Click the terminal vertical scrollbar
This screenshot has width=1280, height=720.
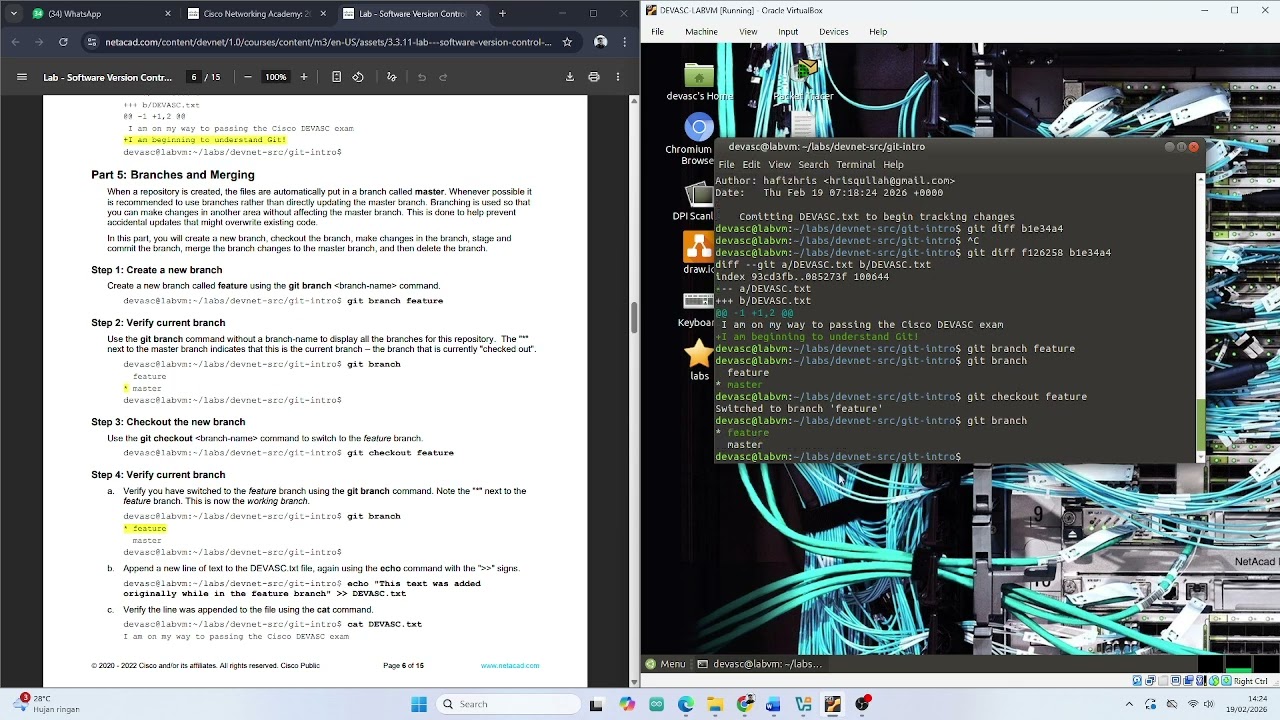[1202, 318]
